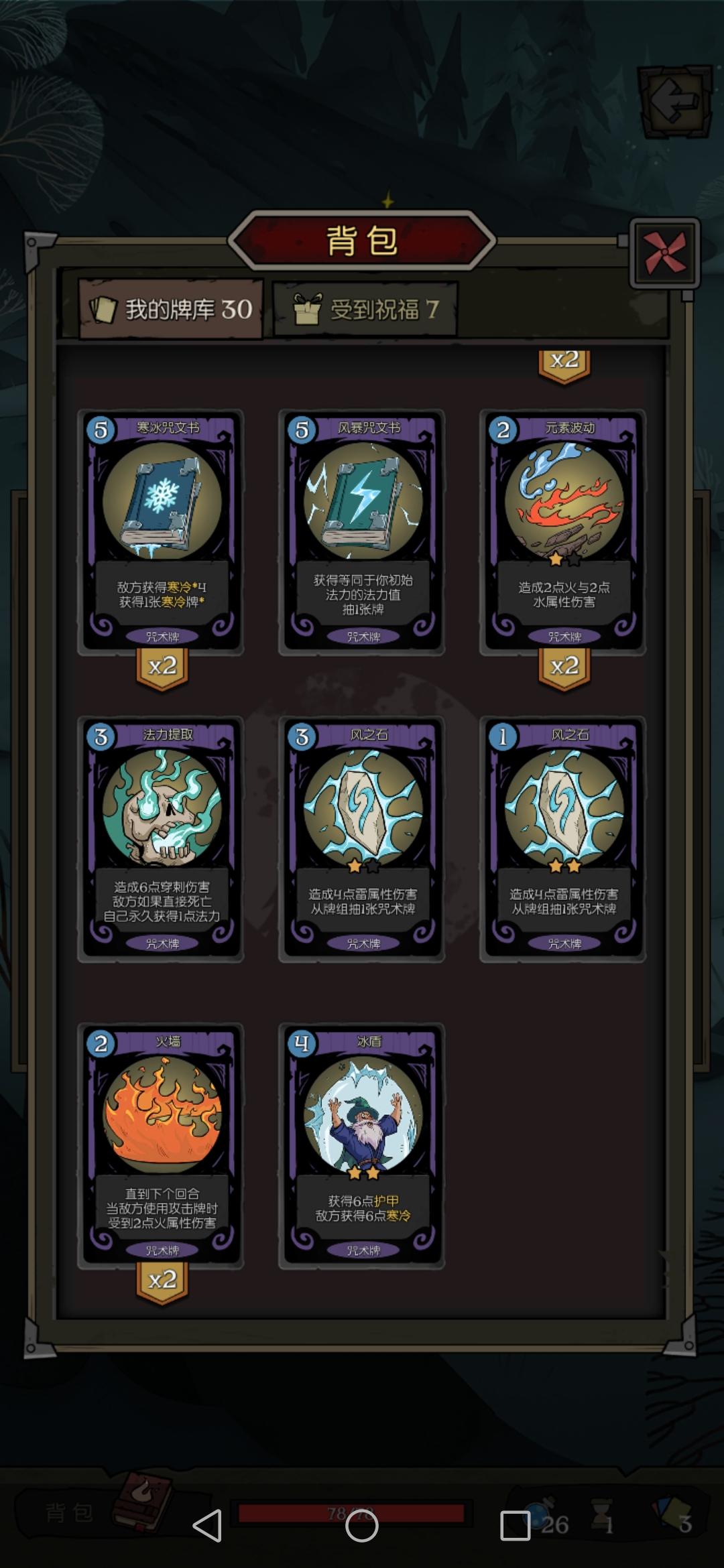Image resolution: width=724 pixels, height=1568 pixels.
Task: Tap the Android recent apps square
Action: point(515,1526)
